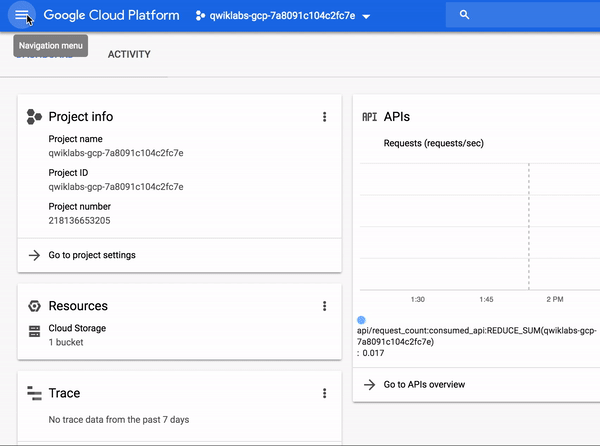Open Cloud Storage resource entry
Screen dimensions: 600x446
(x=77, y=328)
